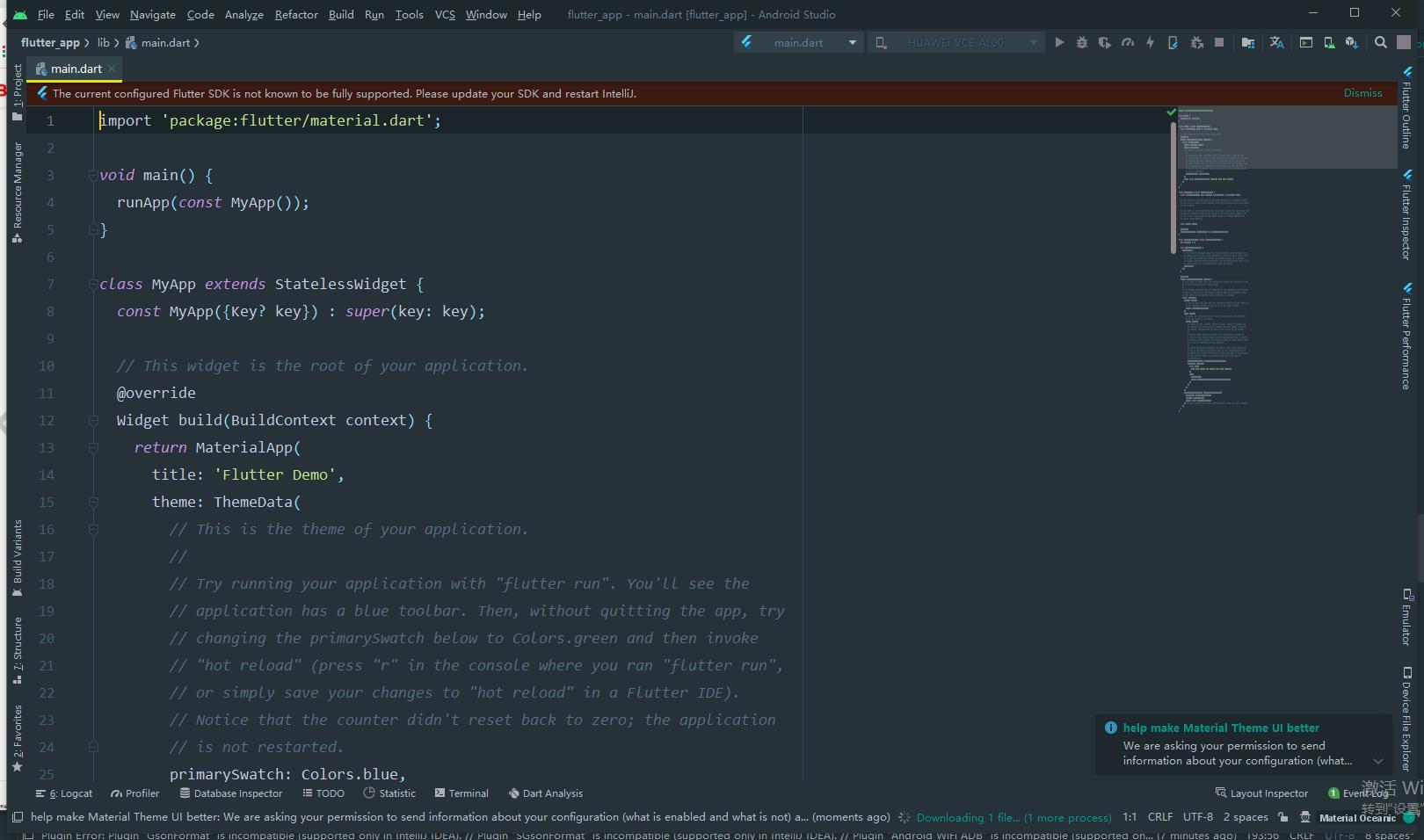Open HUAWEI VCE-AL00 device selector dropdown
1424x840 pixels.
tap(955, 42)
